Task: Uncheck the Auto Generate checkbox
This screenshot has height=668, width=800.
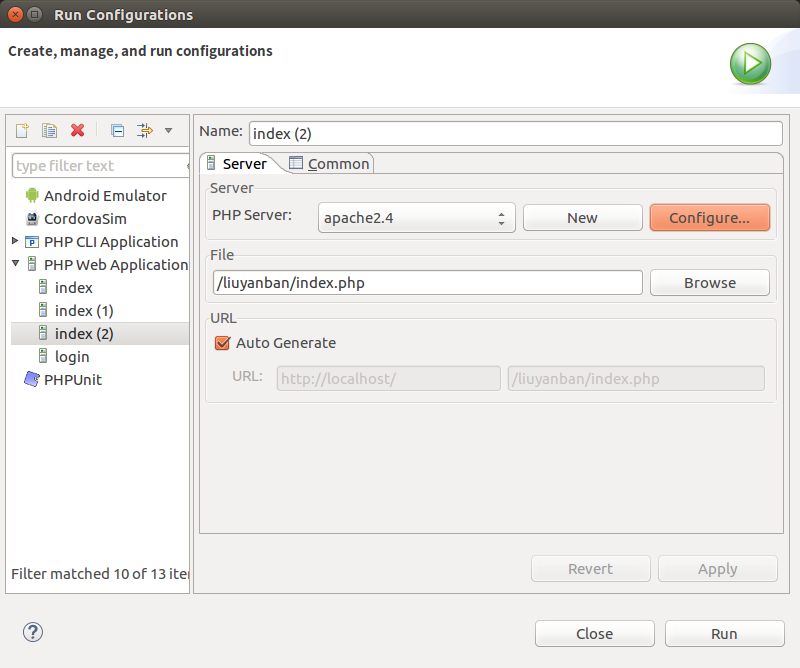Action: (223, 343)
